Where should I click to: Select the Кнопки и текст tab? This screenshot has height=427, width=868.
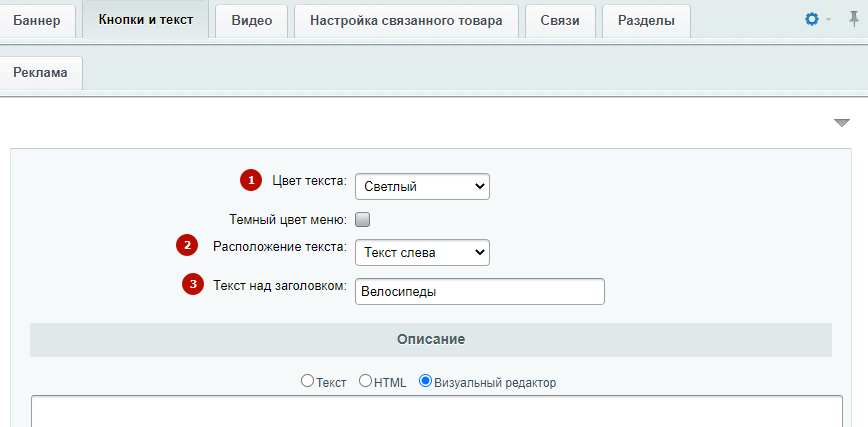coord(146,20)
